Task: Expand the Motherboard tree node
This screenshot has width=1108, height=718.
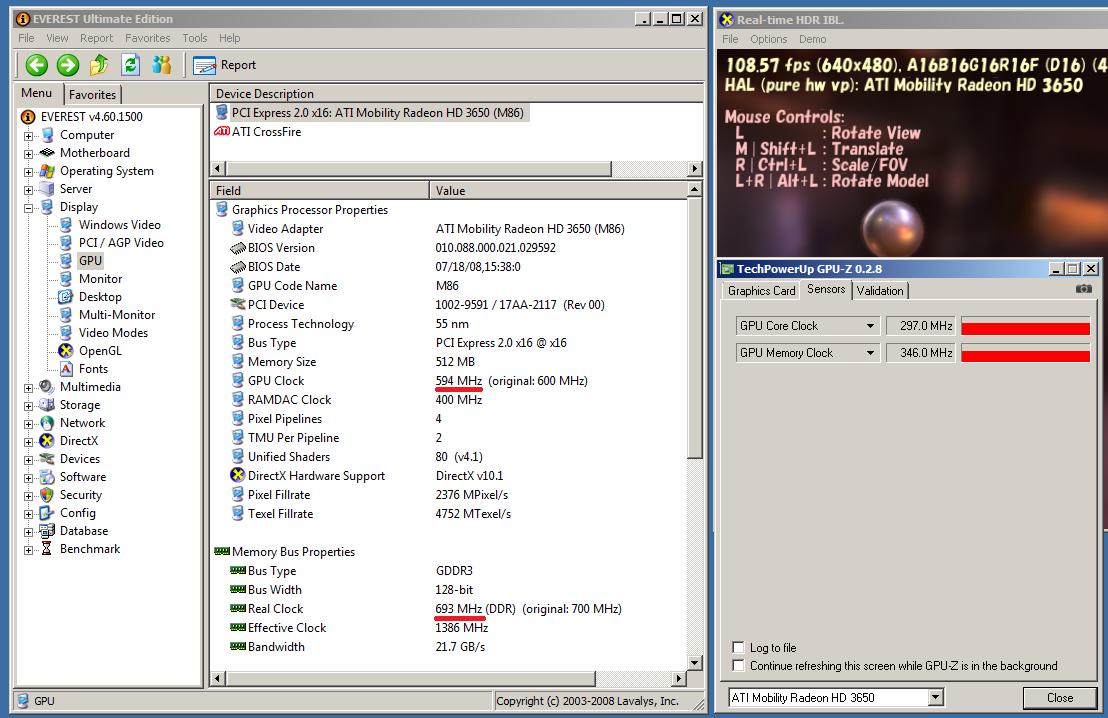Action: (x=28, y=153)
